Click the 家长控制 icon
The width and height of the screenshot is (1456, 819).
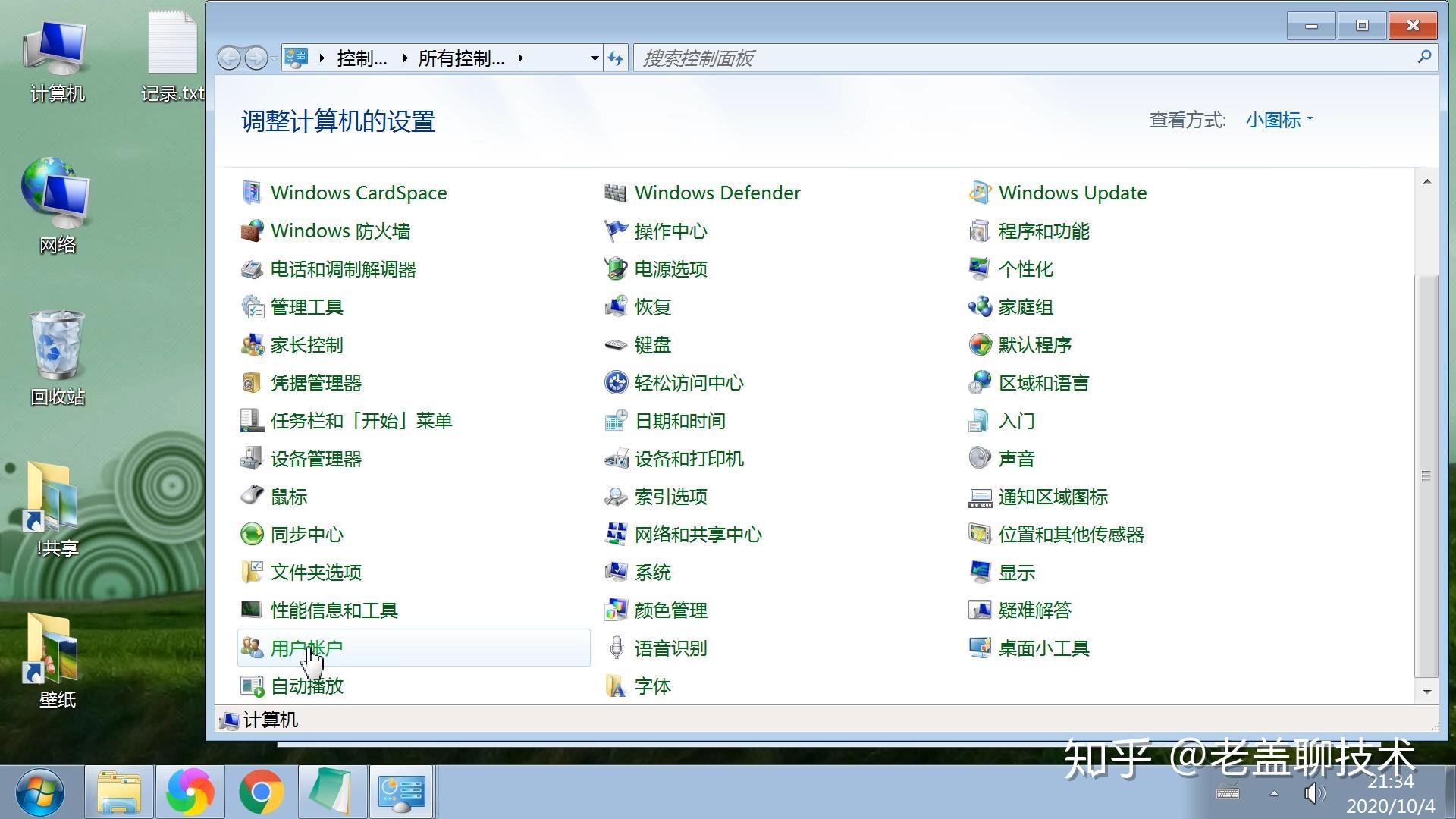252,344
